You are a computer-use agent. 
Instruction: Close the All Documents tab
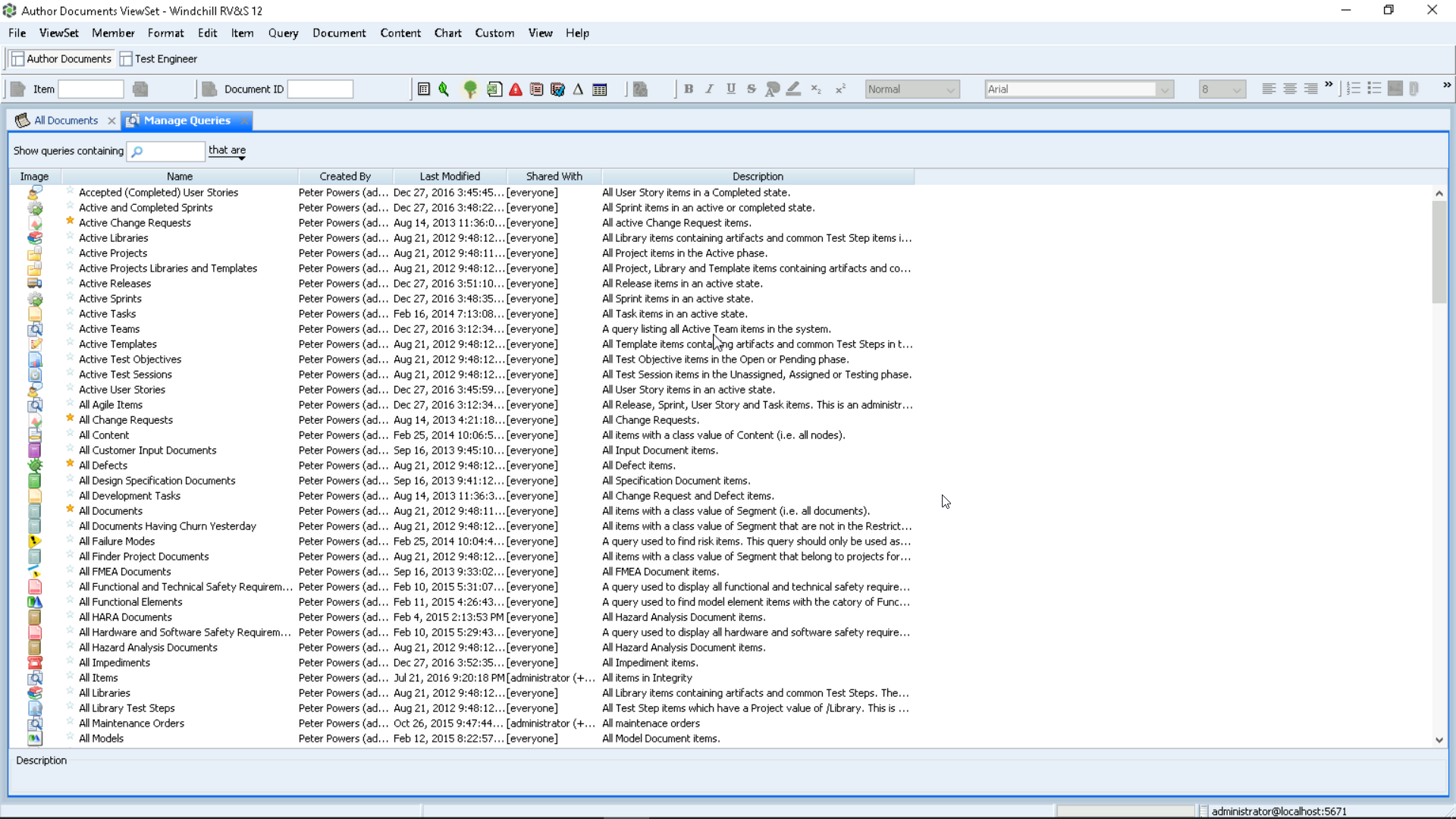point(111,121)
